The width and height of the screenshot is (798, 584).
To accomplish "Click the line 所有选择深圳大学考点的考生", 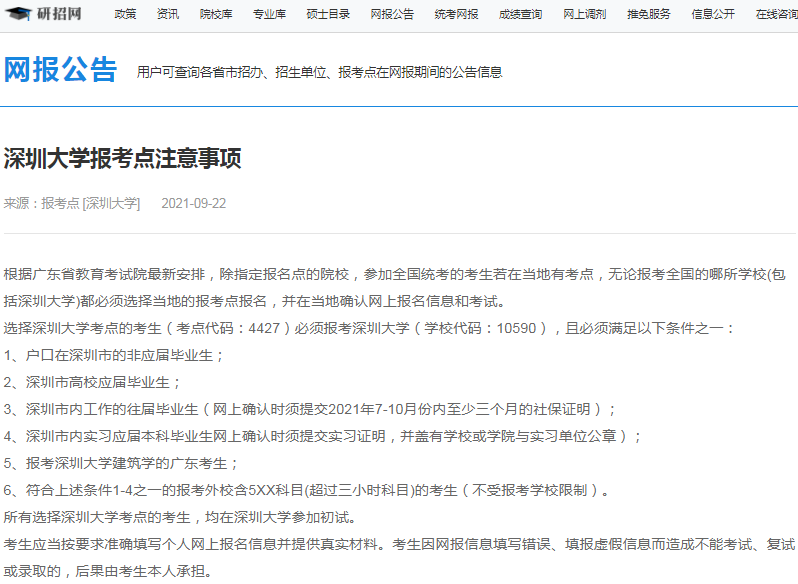I will [x=180, y=517].
